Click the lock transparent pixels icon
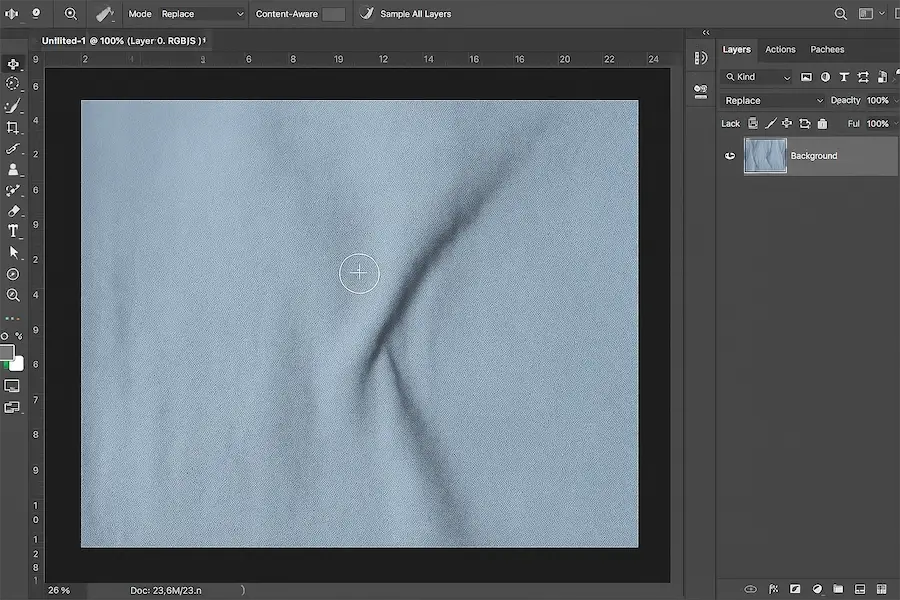 point(751,123)
